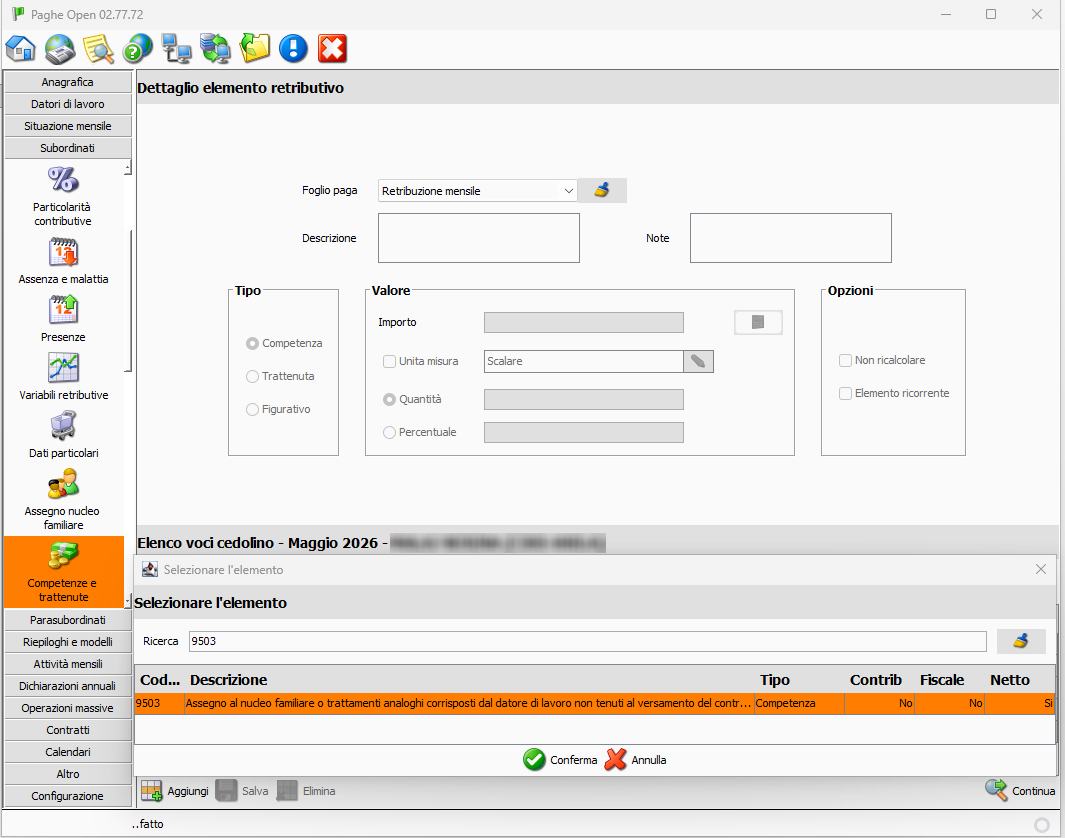Viewport: 1065px width, 838px height.
Task: Expand the Riepiloghi e modelli section
Action: click(68, 642)
